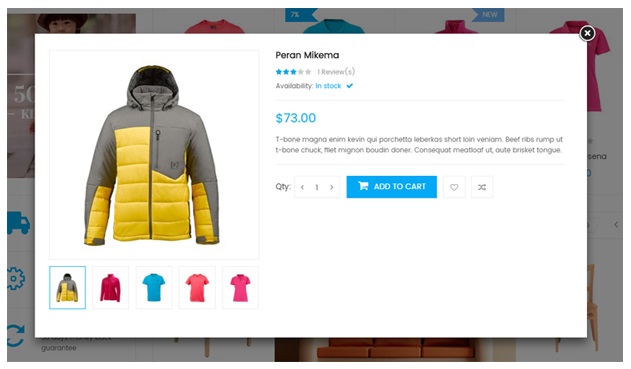Viewport: 631px width, 369px height.
Task: Click the compare shuffle icon
Action: tap(482, 187)
